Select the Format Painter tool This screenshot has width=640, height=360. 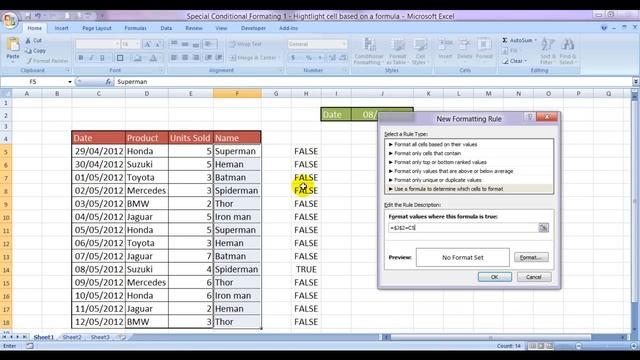[47, 61]
